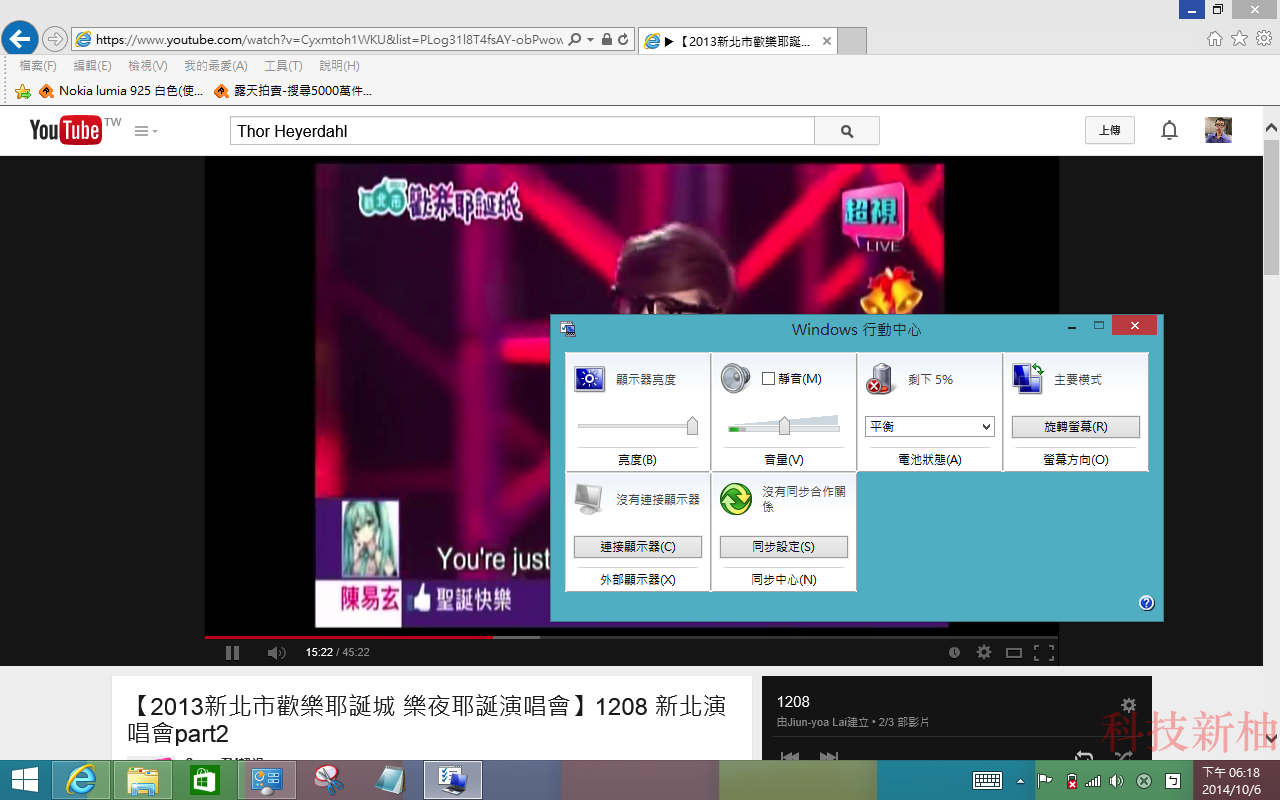Screen dimensions: 1280x800
Task: Click the display brightness icon in Mobility Center
Action: tap(590, 379)
